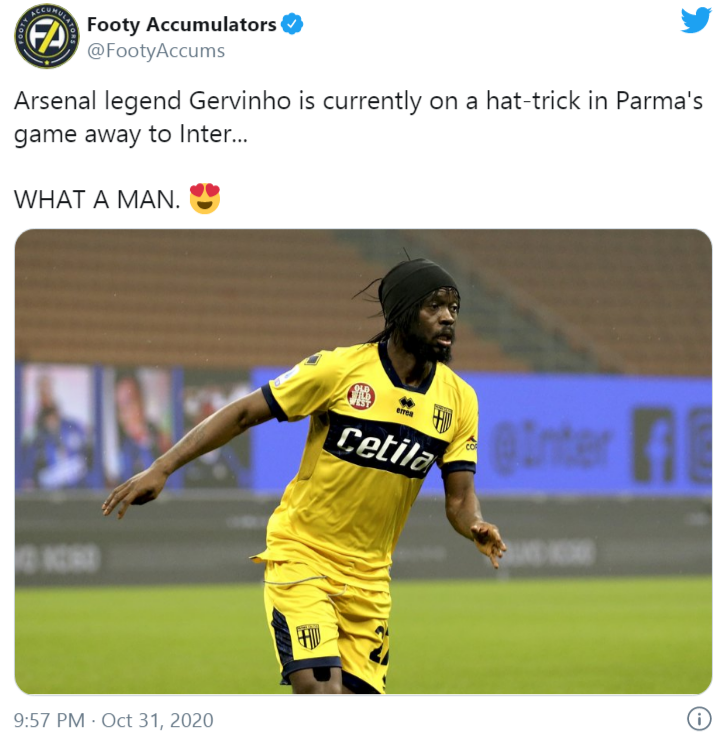Open the Footy Accumulators display name link
The height and width of the screenshot is (746, 723).
(x=181, y=24)
